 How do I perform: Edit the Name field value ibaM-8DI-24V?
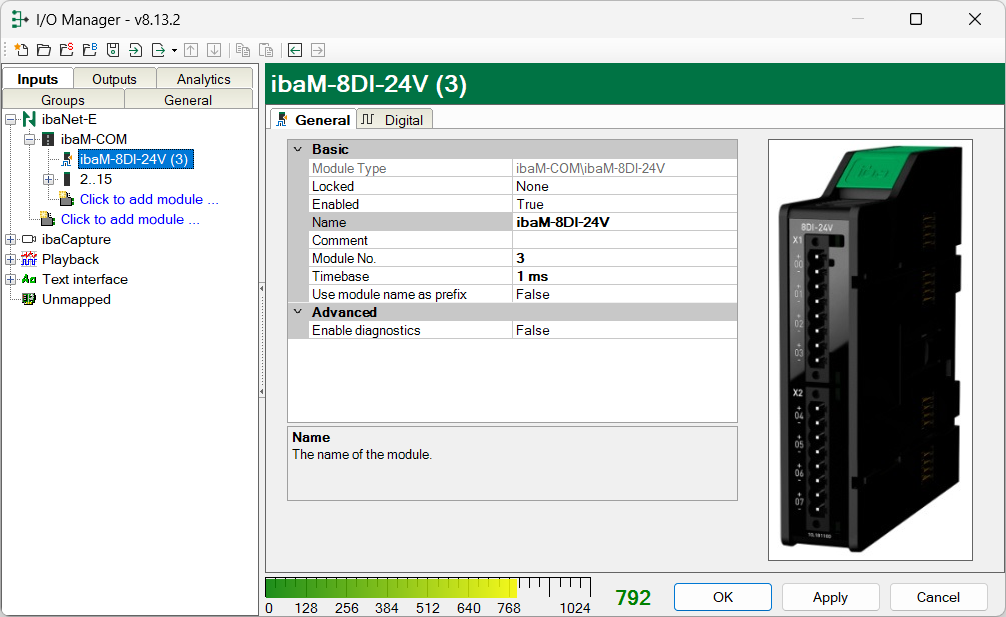(x=624, y=222)
